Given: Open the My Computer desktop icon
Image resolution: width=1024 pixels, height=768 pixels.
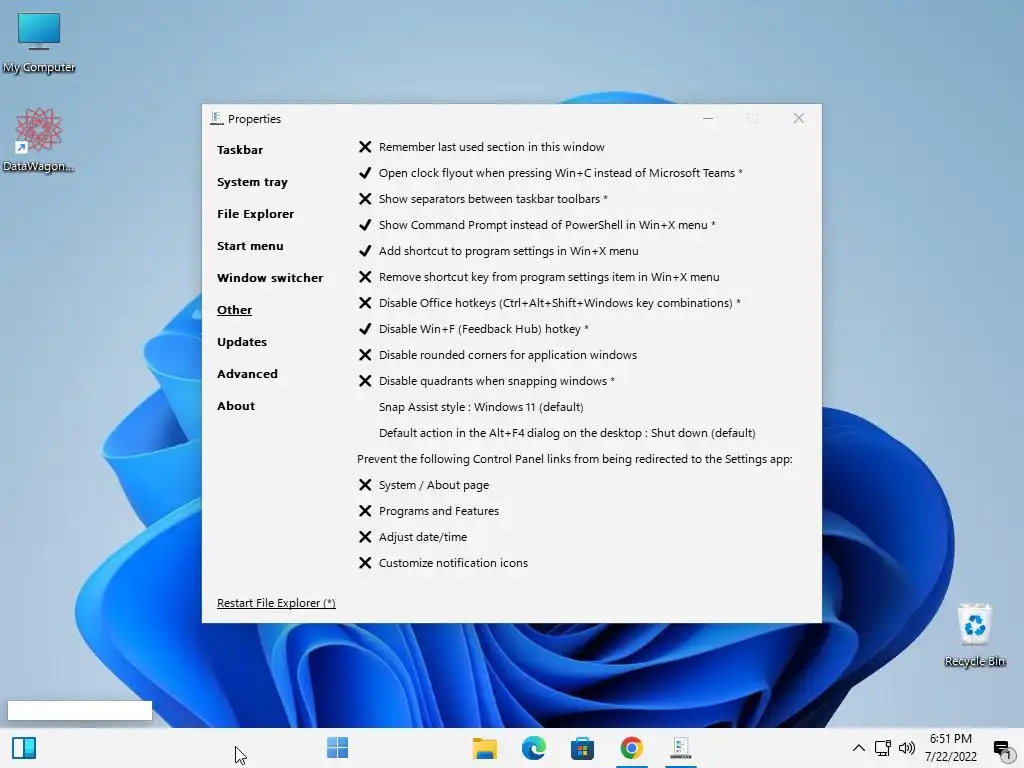Looking at the screenshot, I should tap(39, 42).
